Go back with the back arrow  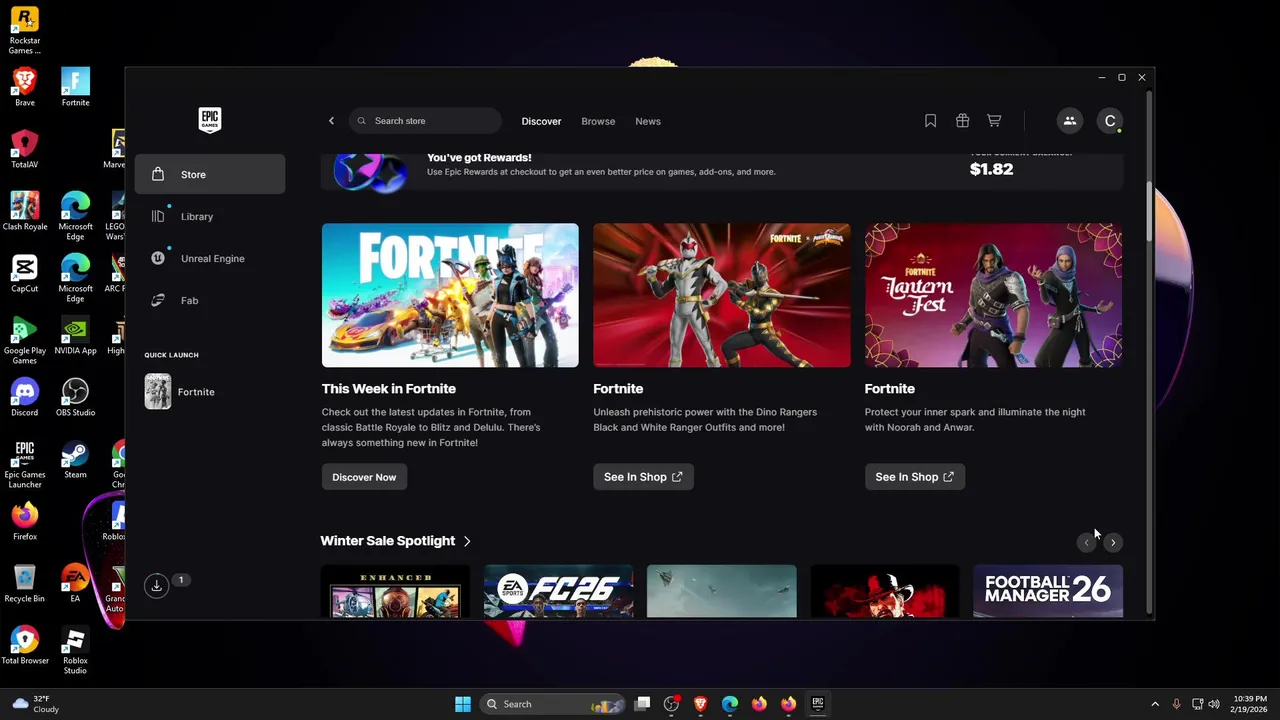(331, 121)
